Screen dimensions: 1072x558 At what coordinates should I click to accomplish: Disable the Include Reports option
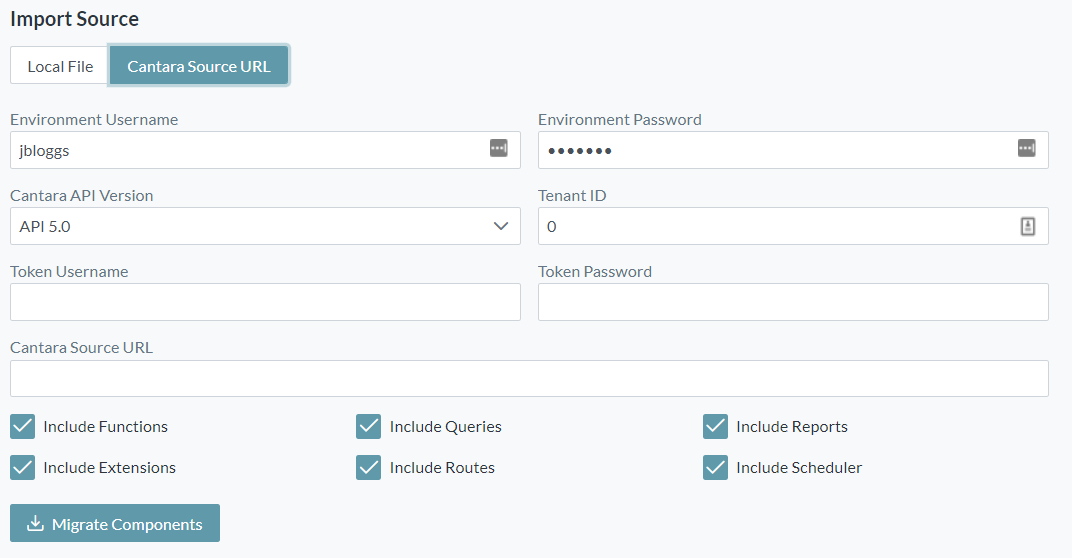(x=715, y=427)
